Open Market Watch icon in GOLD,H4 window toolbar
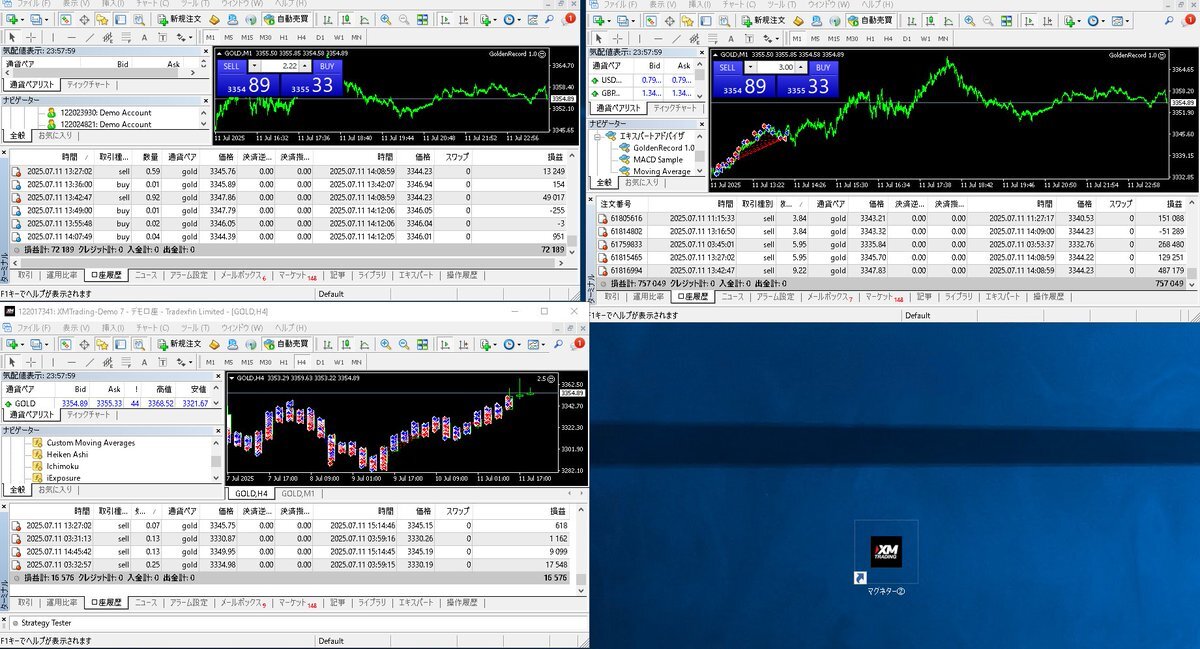This screenshot has width=1200, height=649. pyautogui.click(x=65, y=343)
